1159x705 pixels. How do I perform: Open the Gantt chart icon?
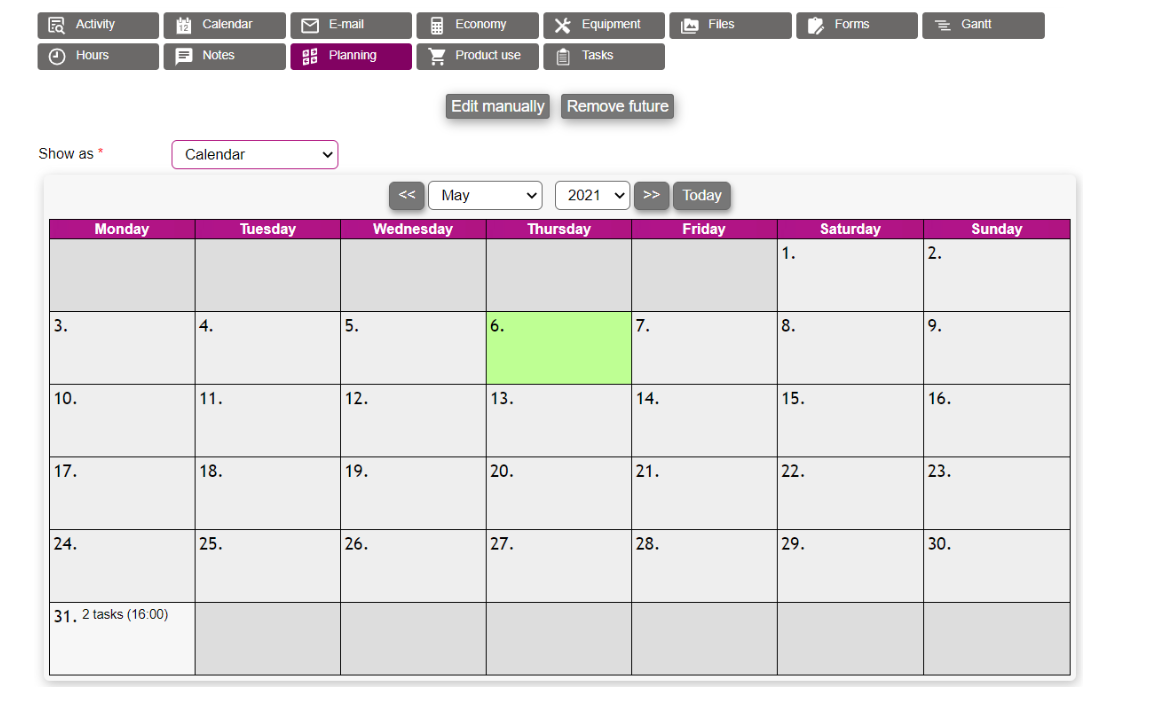point(942,25)
